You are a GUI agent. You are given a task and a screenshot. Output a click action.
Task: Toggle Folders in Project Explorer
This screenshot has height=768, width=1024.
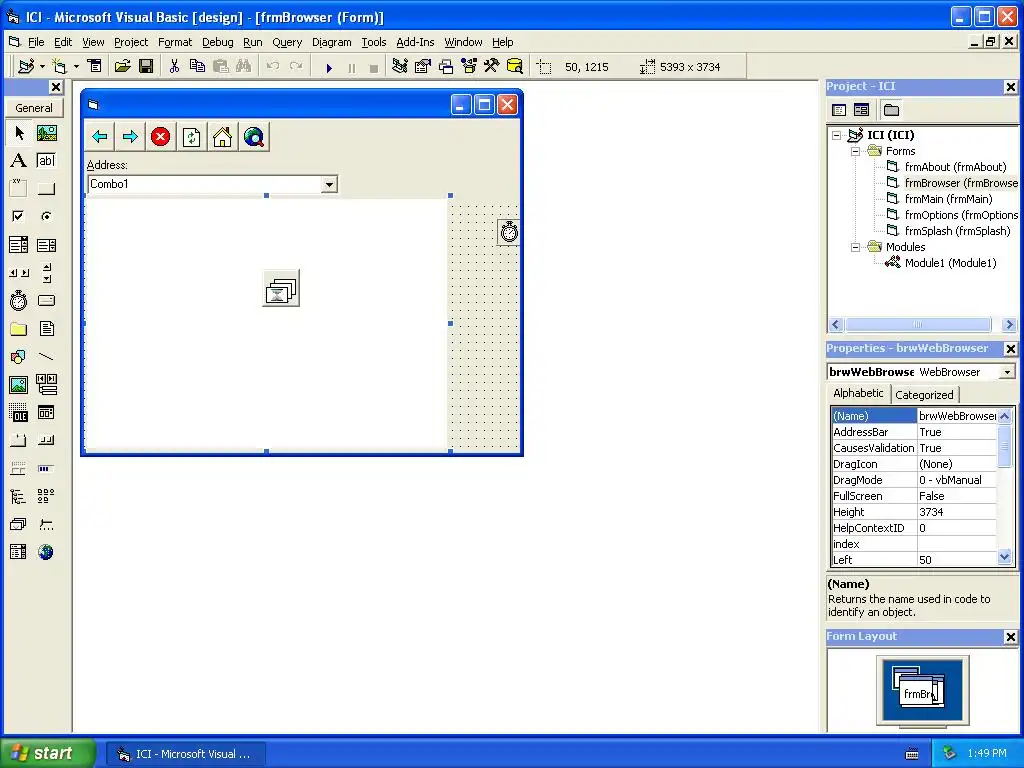[891, 110]
